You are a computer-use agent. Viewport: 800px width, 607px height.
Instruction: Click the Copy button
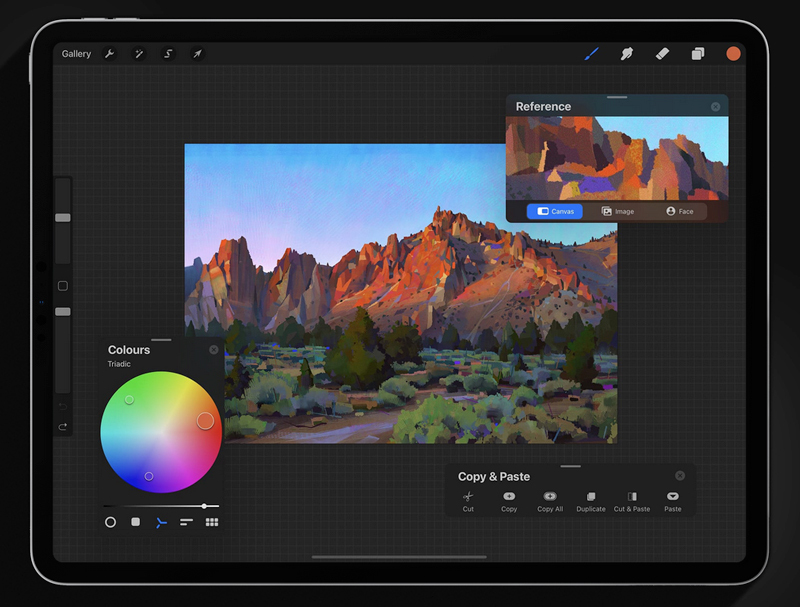[509, 501]
